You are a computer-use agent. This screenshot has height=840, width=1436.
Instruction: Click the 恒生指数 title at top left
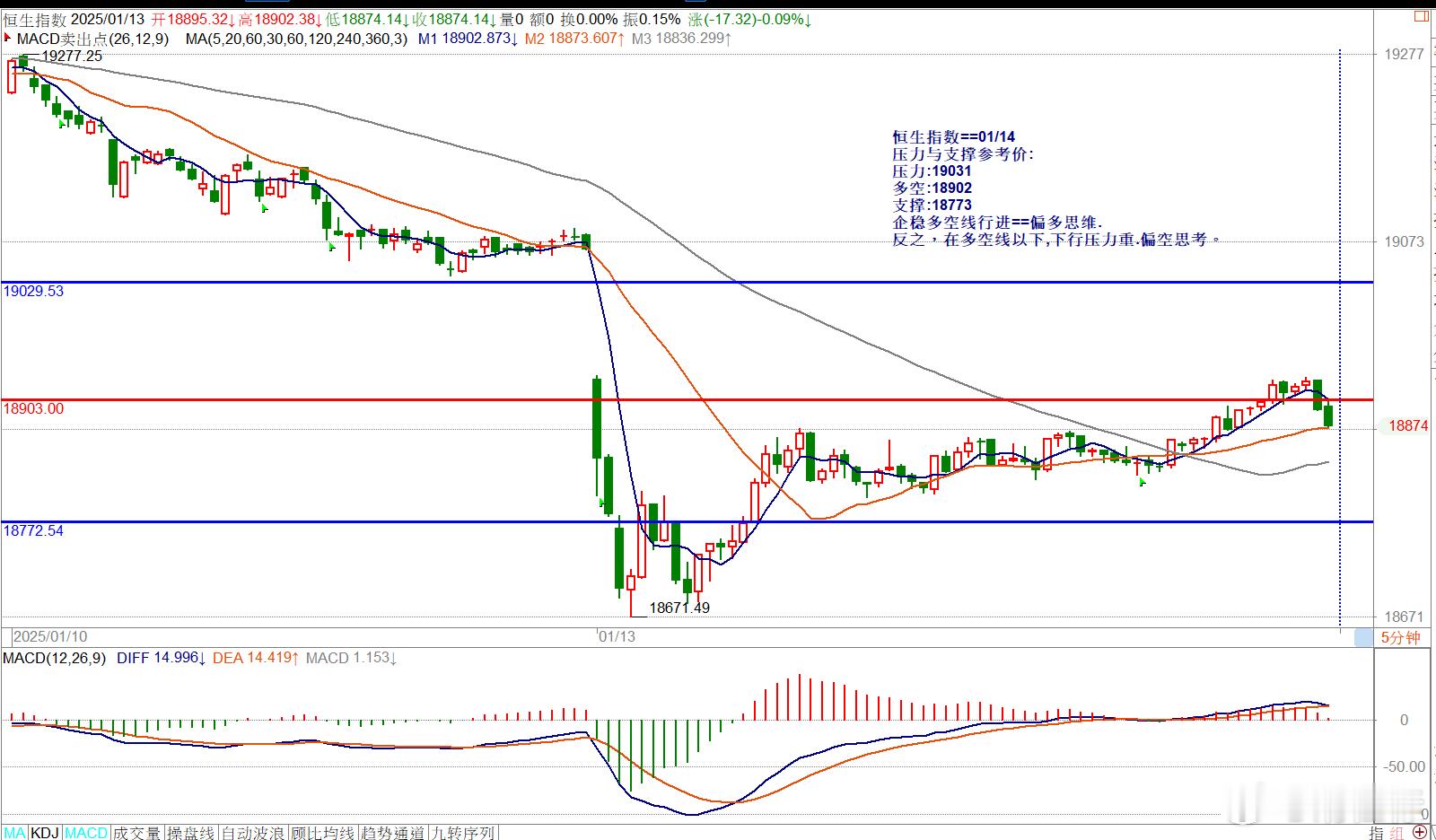click(33, 19)
